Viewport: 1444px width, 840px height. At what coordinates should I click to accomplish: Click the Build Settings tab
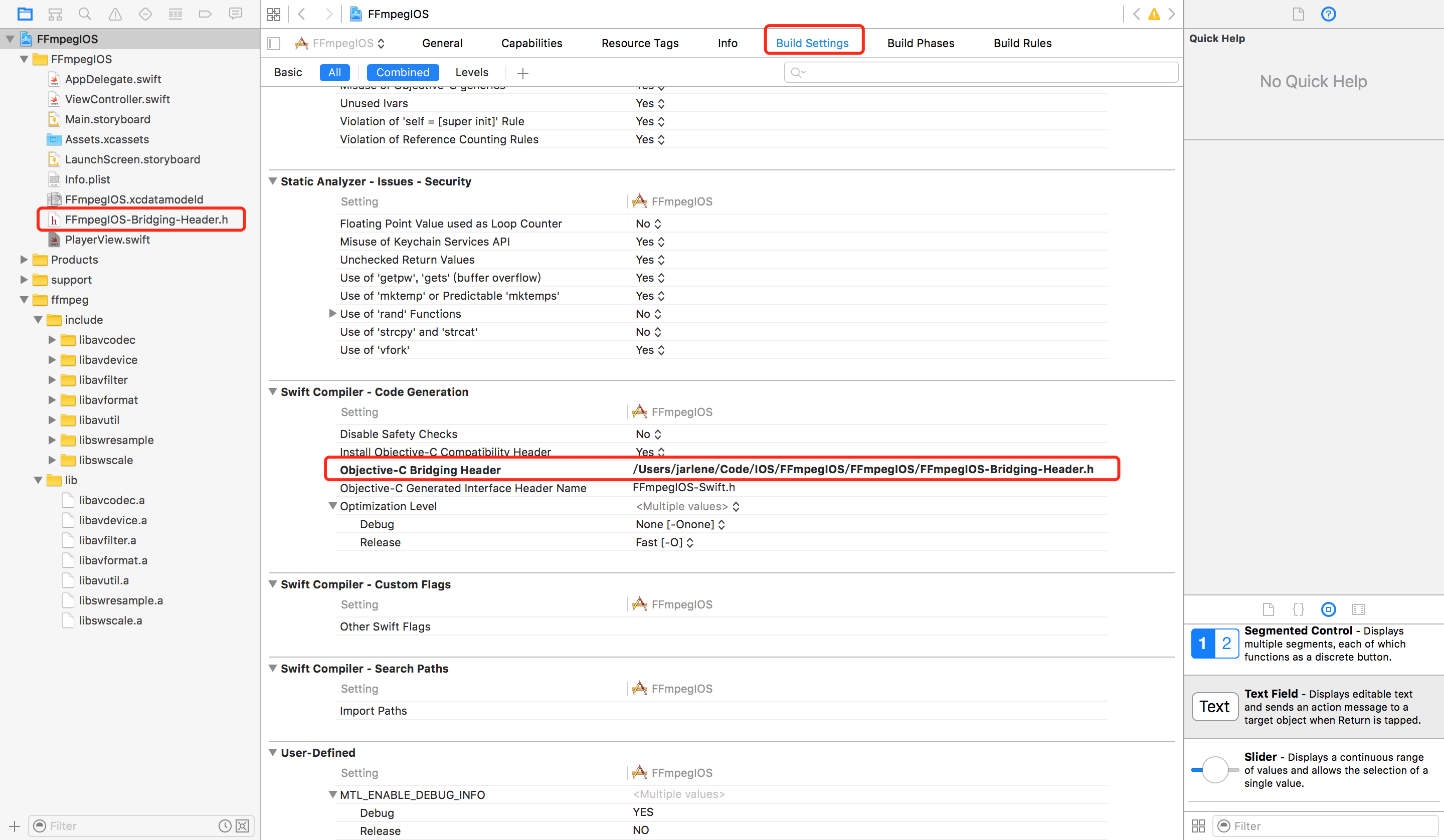pyautogui.click(x=813, y=43)
